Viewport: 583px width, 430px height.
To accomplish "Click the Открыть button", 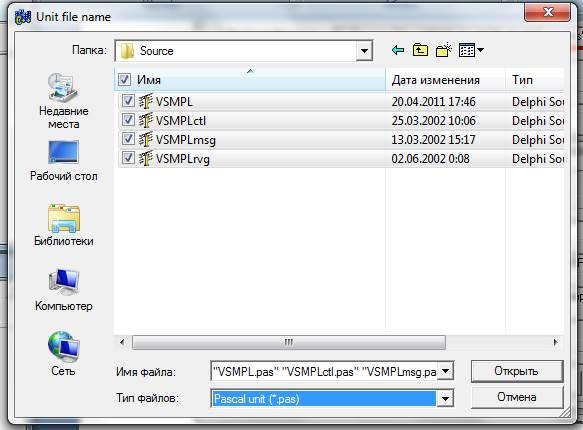I will tap(517, 371).
